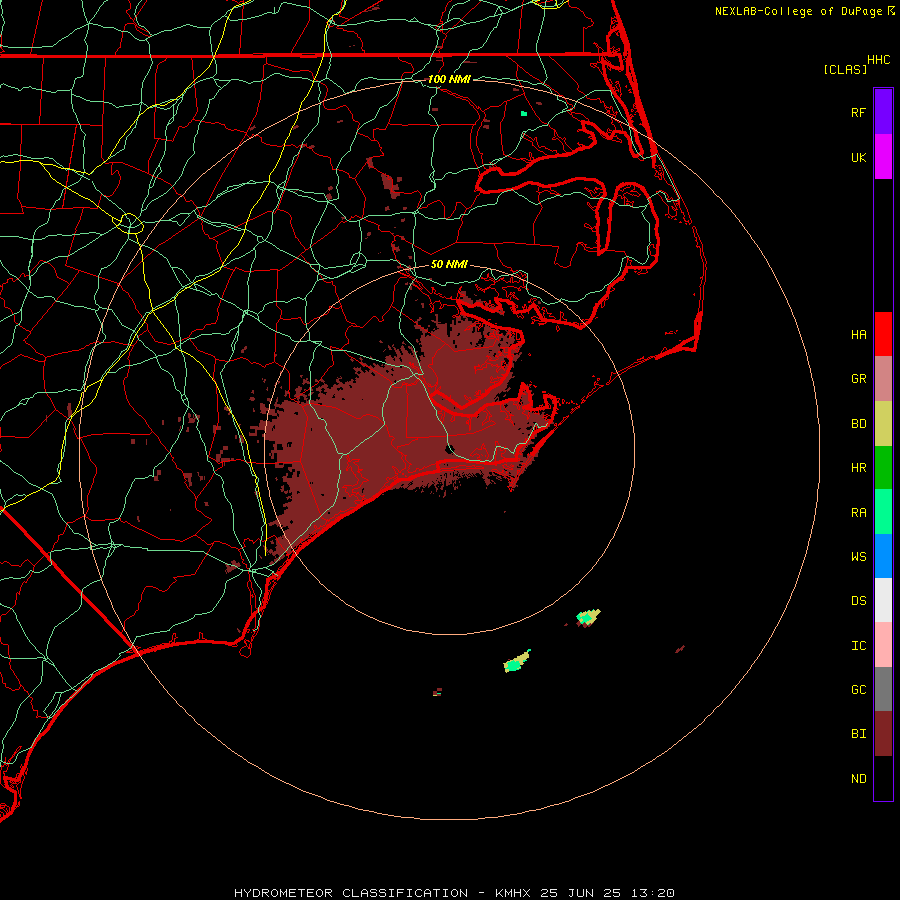Screen dimensions: 900x900
Task: Click the HR green legend swatch
Action: click(x=883, y=468)
